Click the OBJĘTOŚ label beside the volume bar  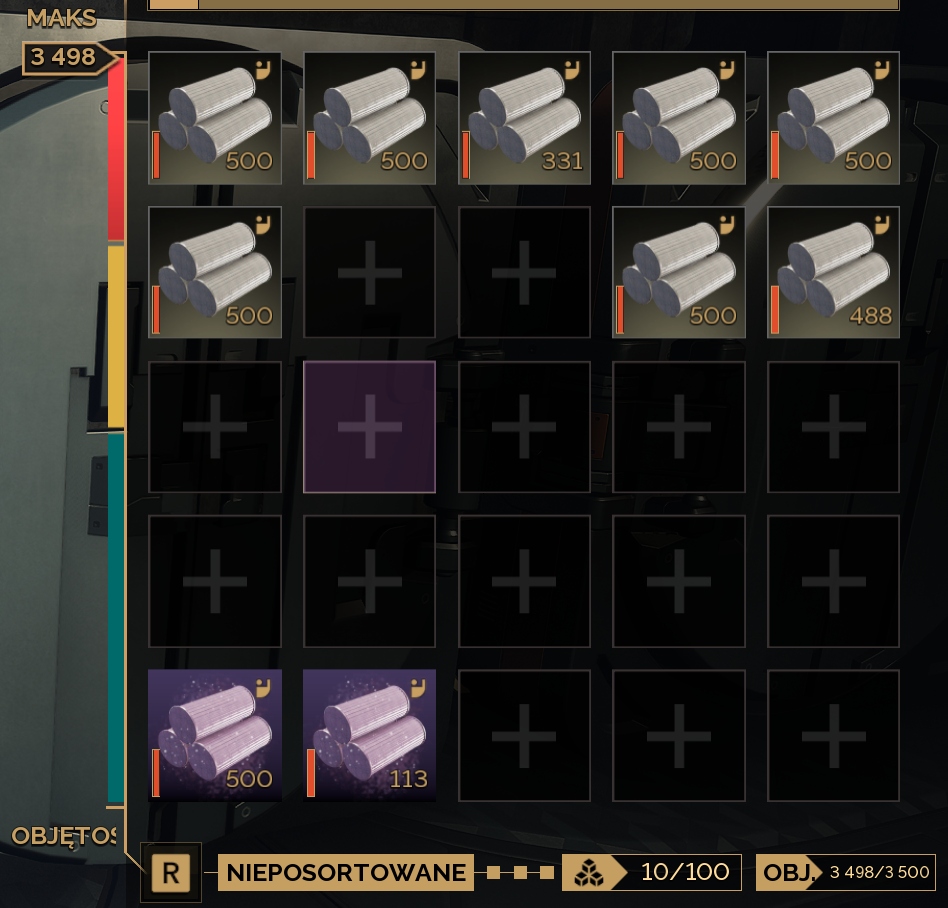tap(64, 836)
